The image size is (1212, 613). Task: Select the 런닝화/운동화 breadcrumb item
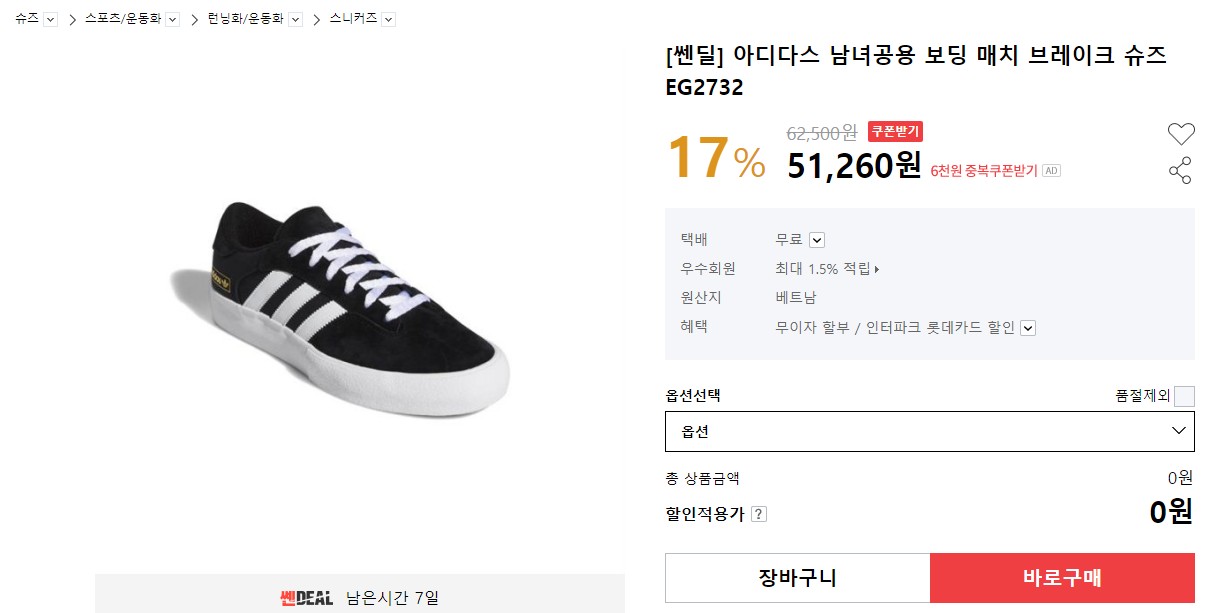pyautogui.click(x=245, y=19)
